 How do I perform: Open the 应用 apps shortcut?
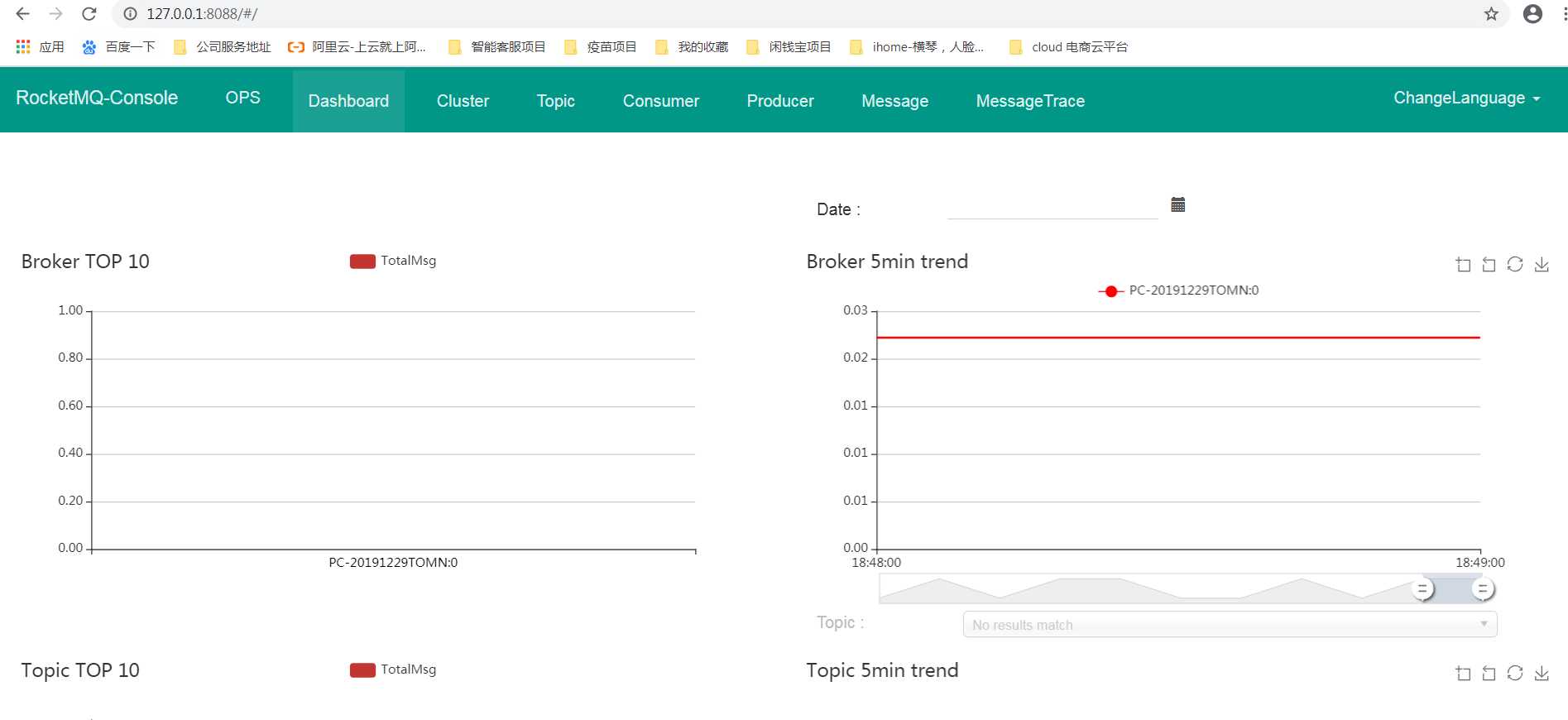[x=40, y=47]
